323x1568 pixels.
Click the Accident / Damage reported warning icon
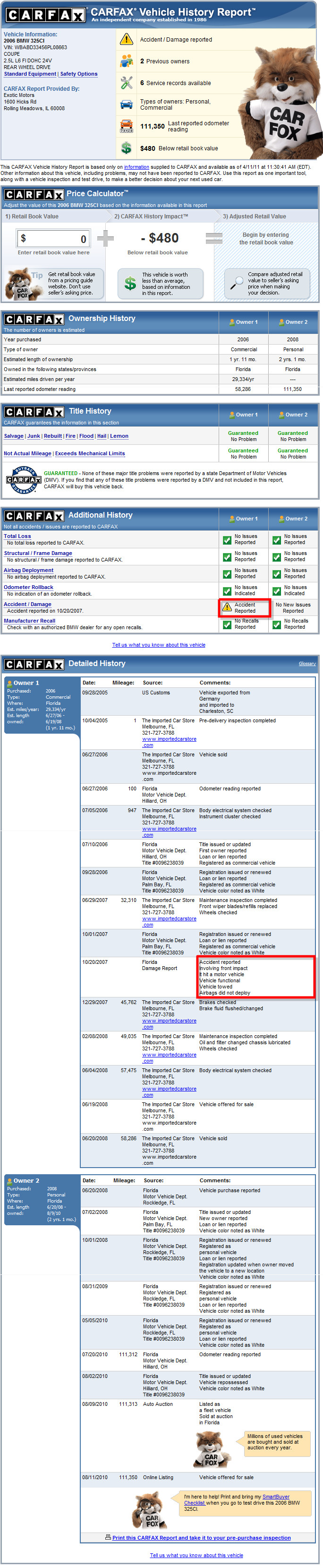127,40
